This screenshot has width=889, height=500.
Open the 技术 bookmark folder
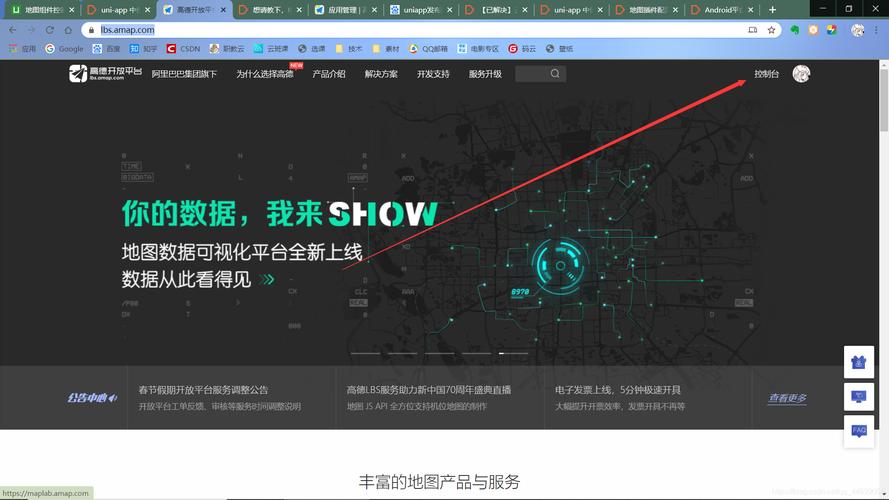pos(349,49)
